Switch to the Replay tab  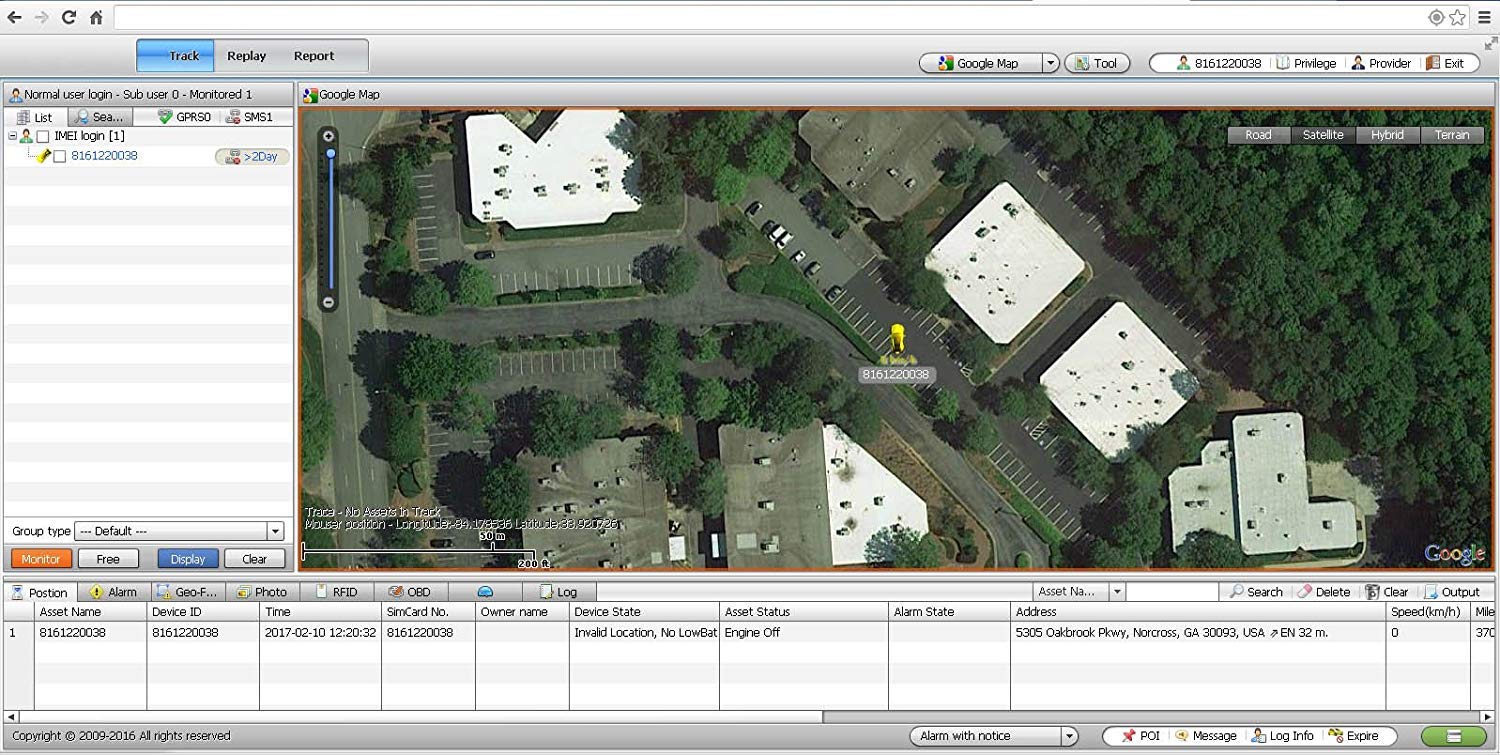click(246, 56)
